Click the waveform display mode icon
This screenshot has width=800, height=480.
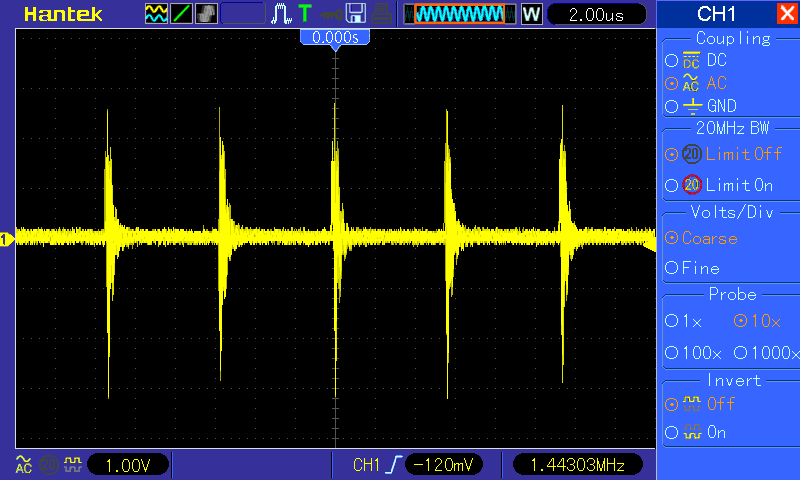[156, 14]
